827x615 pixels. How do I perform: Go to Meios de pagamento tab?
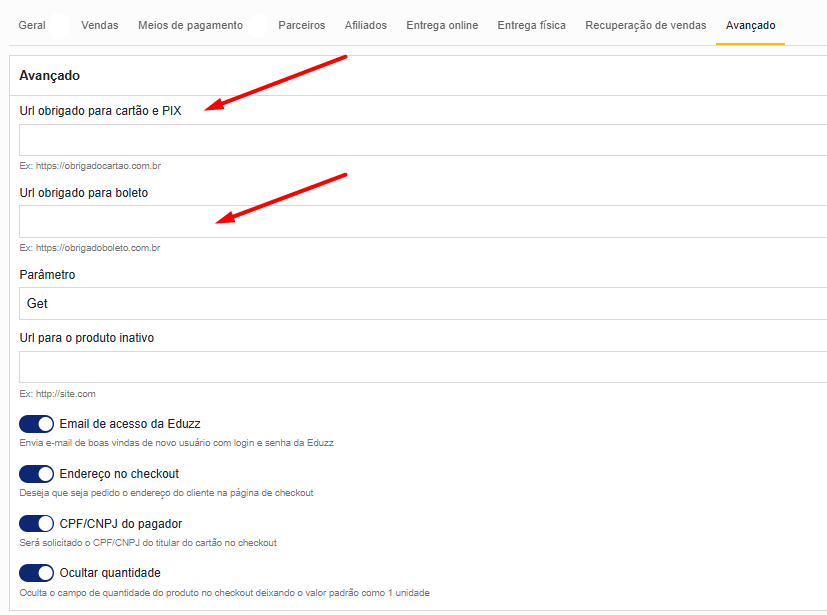click(190, 25)
